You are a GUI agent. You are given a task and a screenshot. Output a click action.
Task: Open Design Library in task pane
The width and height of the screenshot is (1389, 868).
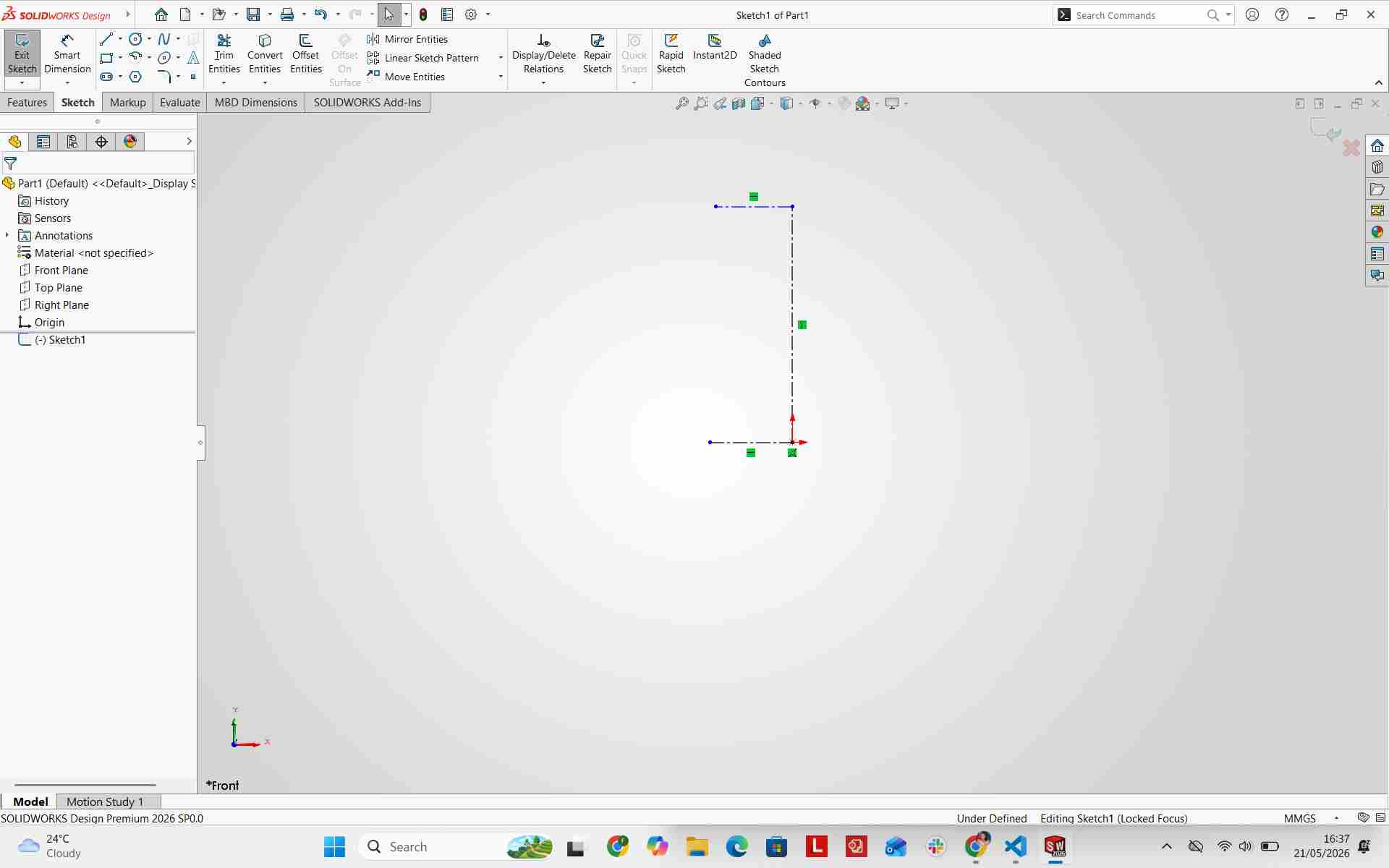click(x=1377, y=167)
